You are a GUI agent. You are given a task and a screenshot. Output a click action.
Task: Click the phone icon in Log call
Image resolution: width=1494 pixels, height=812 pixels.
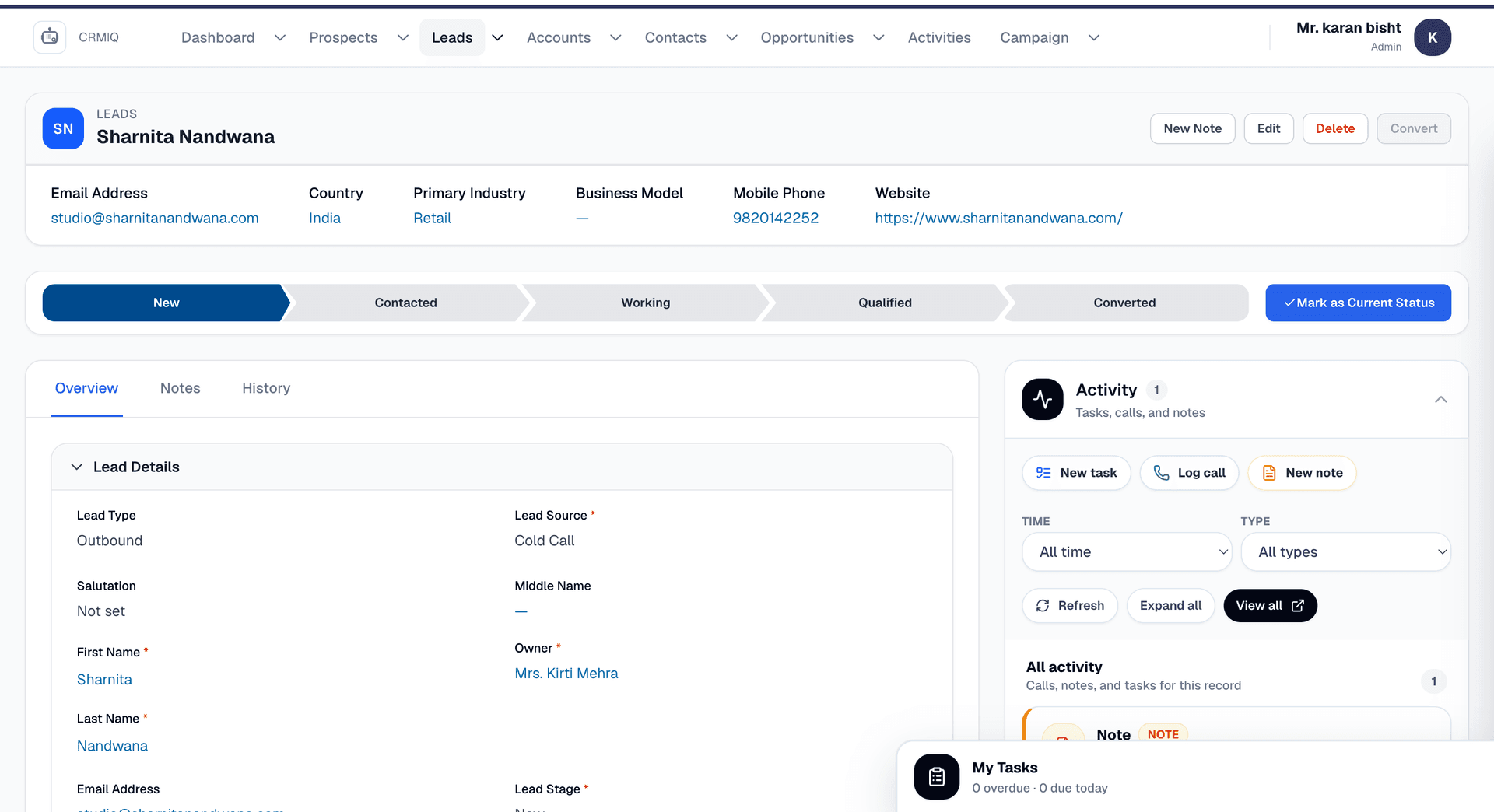(1161, 473)
